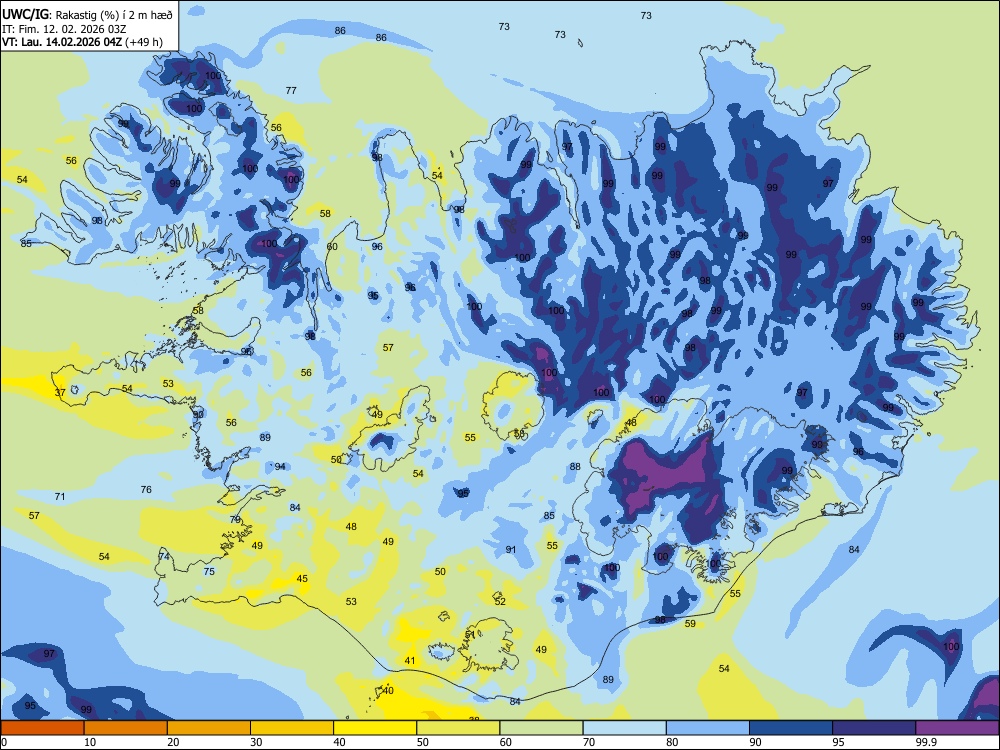The height and width of the screenshot is (750, 1000).
Task: Click the medium blue 80–90 legend swatch
Action: 707,728
